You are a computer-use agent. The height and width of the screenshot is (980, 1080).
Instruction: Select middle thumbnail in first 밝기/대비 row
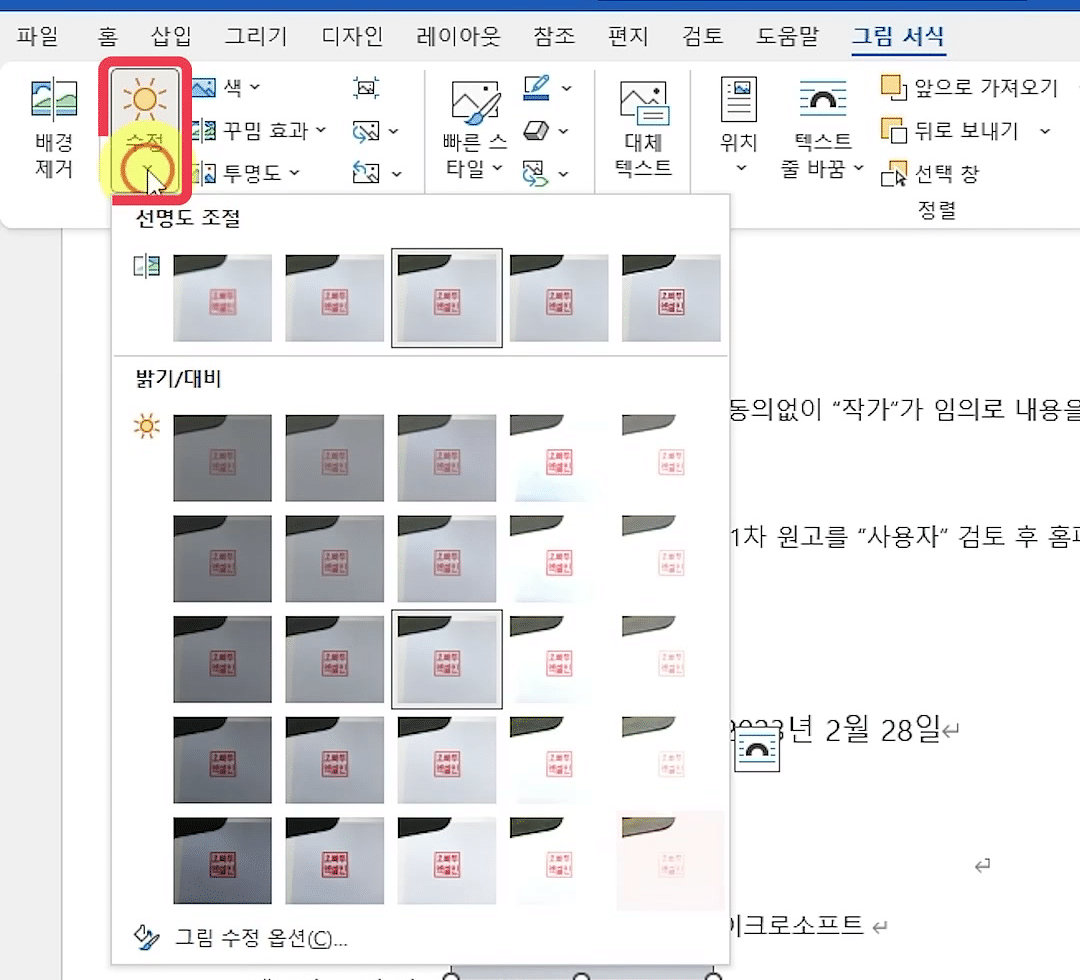[x=447, y=458]
